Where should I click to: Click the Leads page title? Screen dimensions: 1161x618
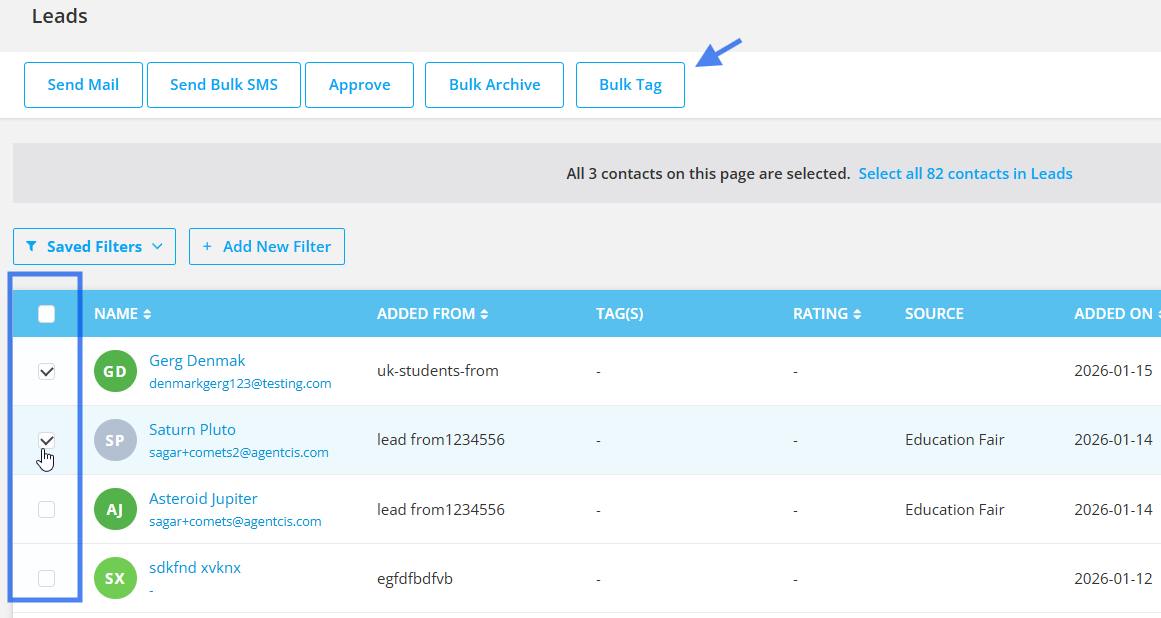59,16
